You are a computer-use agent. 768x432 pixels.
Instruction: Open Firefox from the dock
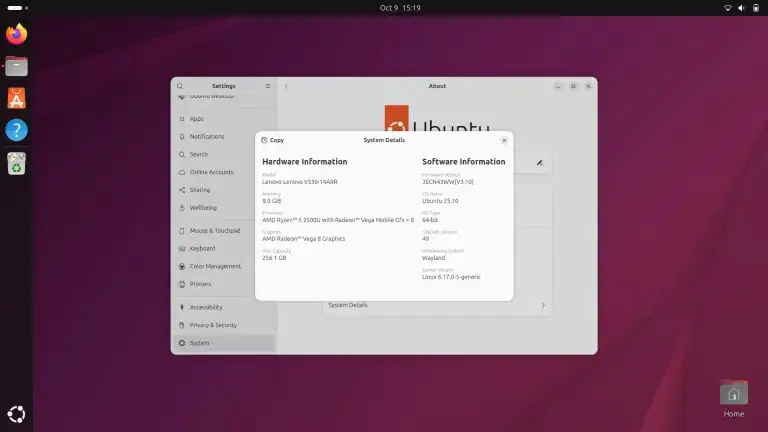coord(16,34)
